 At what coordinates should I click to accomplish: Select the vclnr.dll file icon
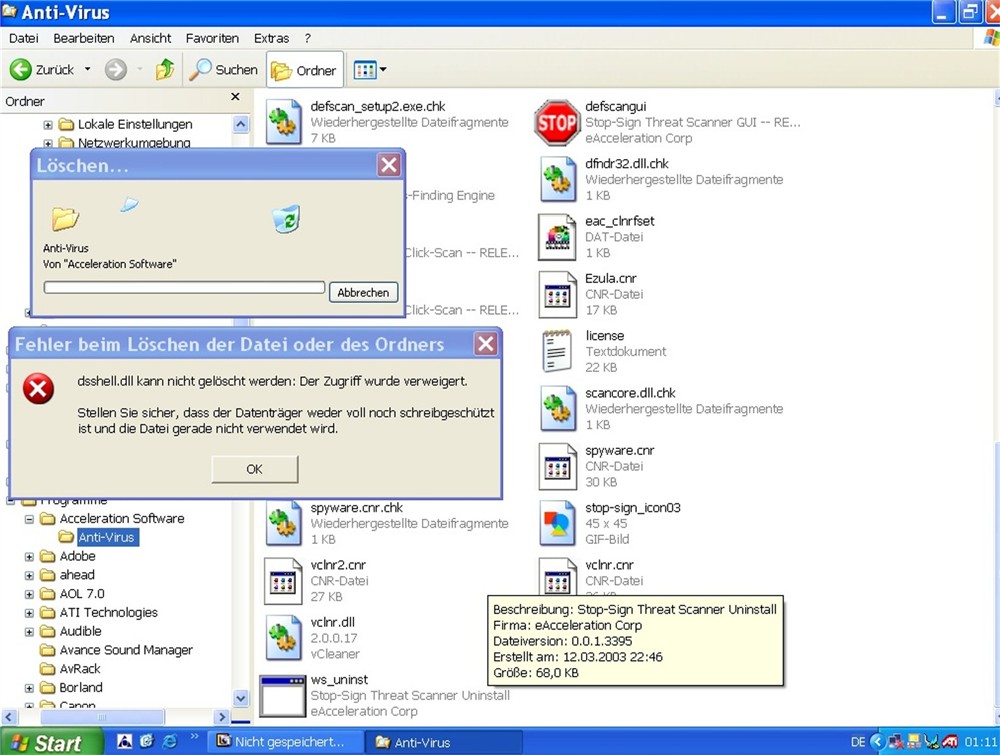pos(283,638)
